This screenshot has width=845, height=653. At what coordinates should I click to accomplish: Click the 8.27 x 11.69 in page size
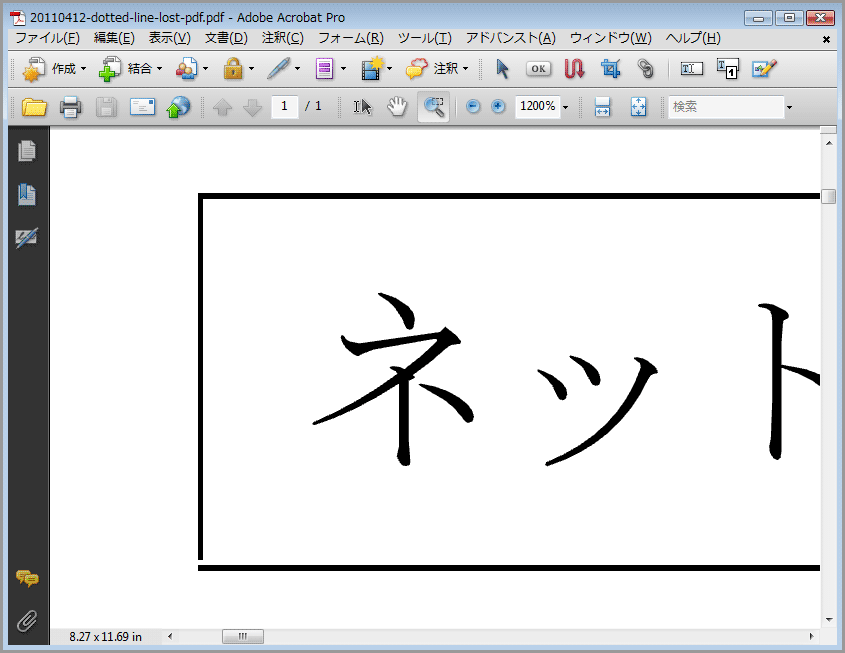coord(105,637)
